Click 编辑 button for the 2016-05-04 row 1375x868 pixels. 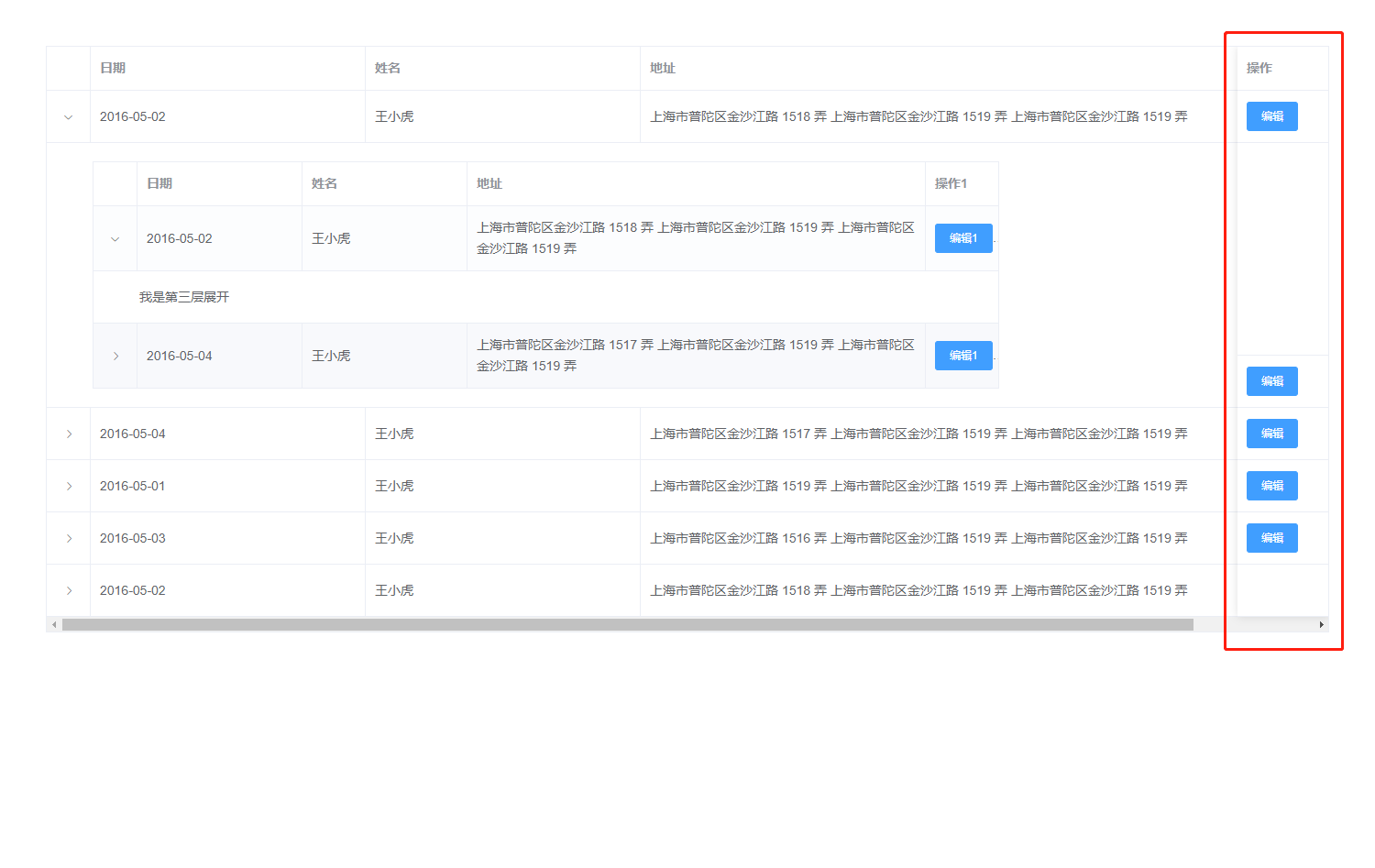(1271, 433)
